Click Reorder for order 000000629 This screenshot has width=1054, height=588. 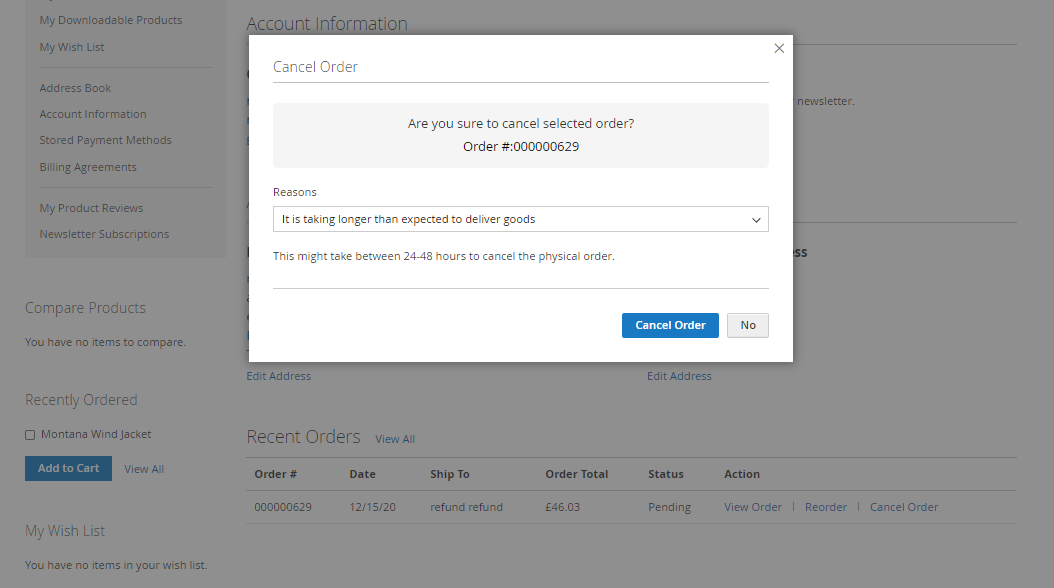[826, 507]
